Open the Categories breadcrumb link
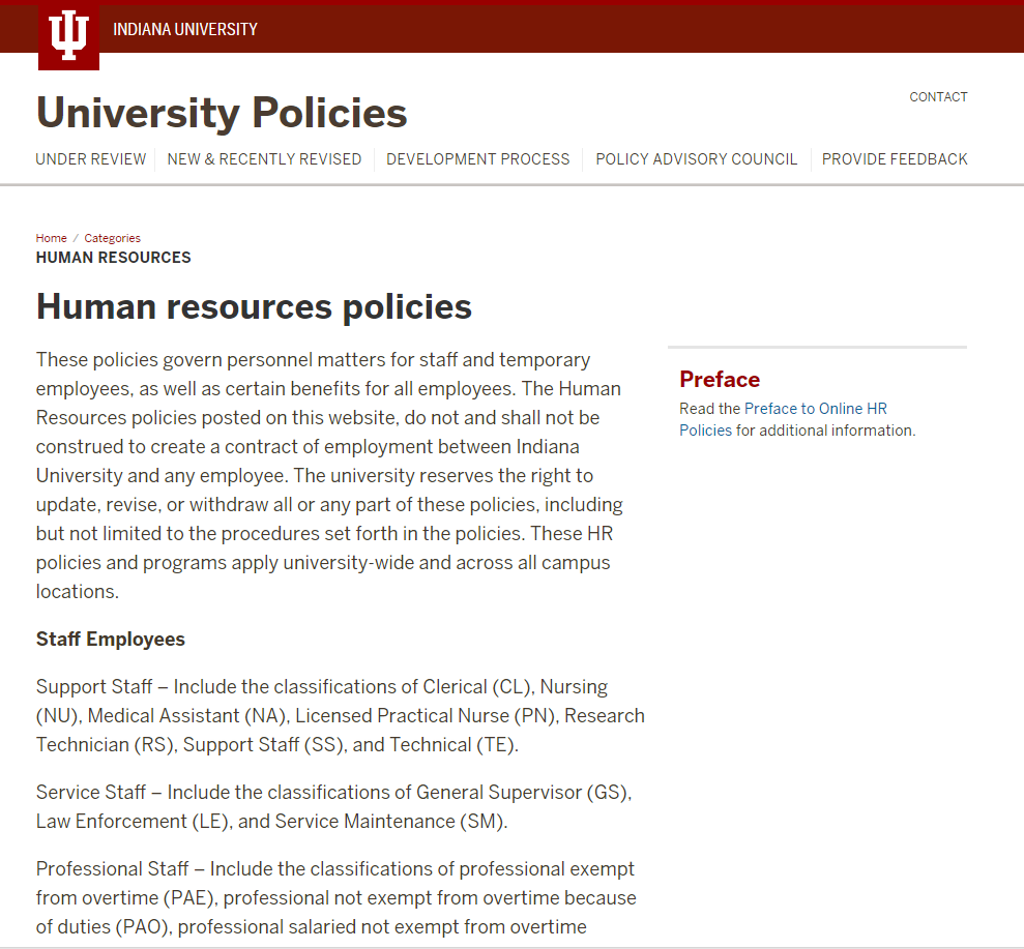1024x949 pixels. click(x=112, y=238)
